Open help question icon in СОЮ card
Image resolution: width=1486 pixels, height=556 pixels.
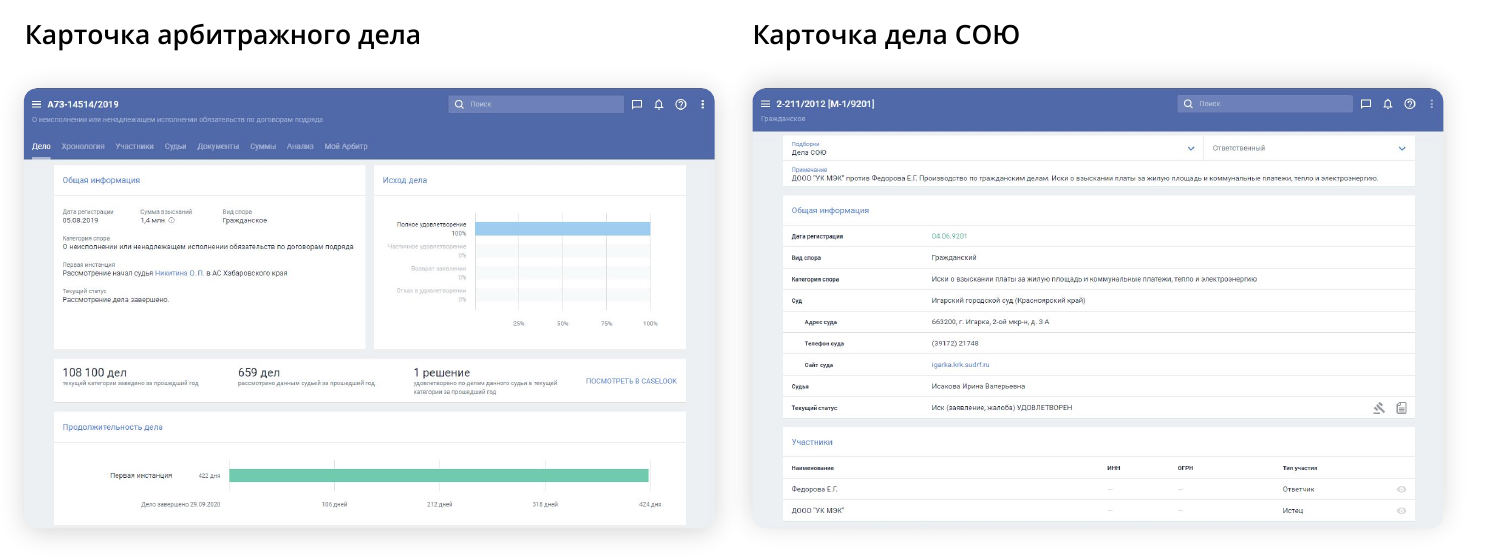(x=1410, y=104)
